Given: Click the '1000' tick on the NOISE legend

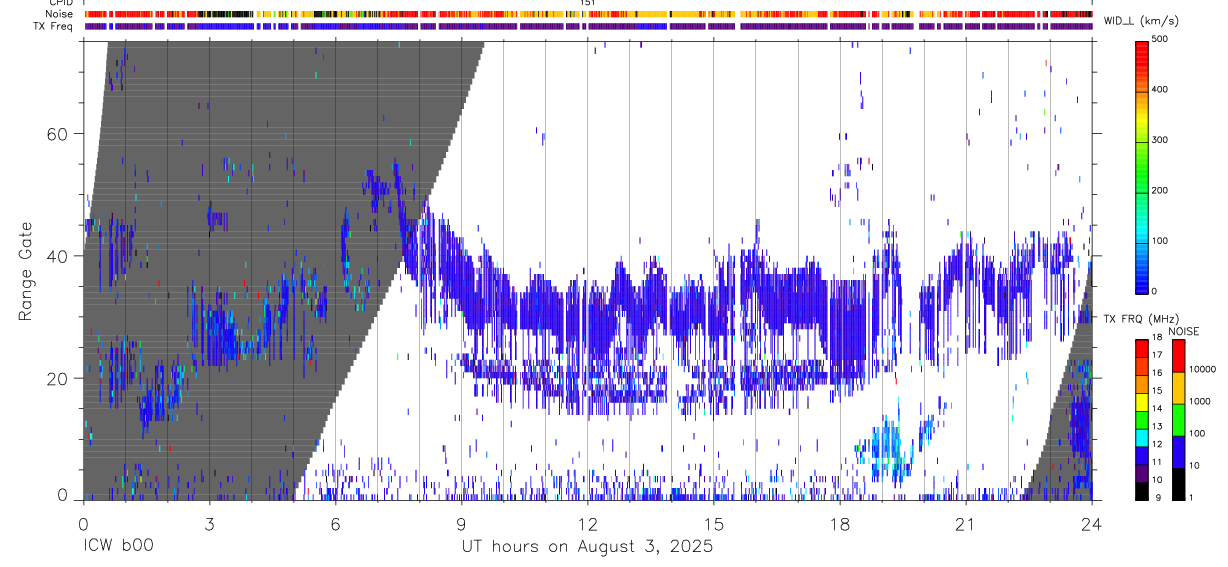Looking at the screenshot, I should point(1200,401).
